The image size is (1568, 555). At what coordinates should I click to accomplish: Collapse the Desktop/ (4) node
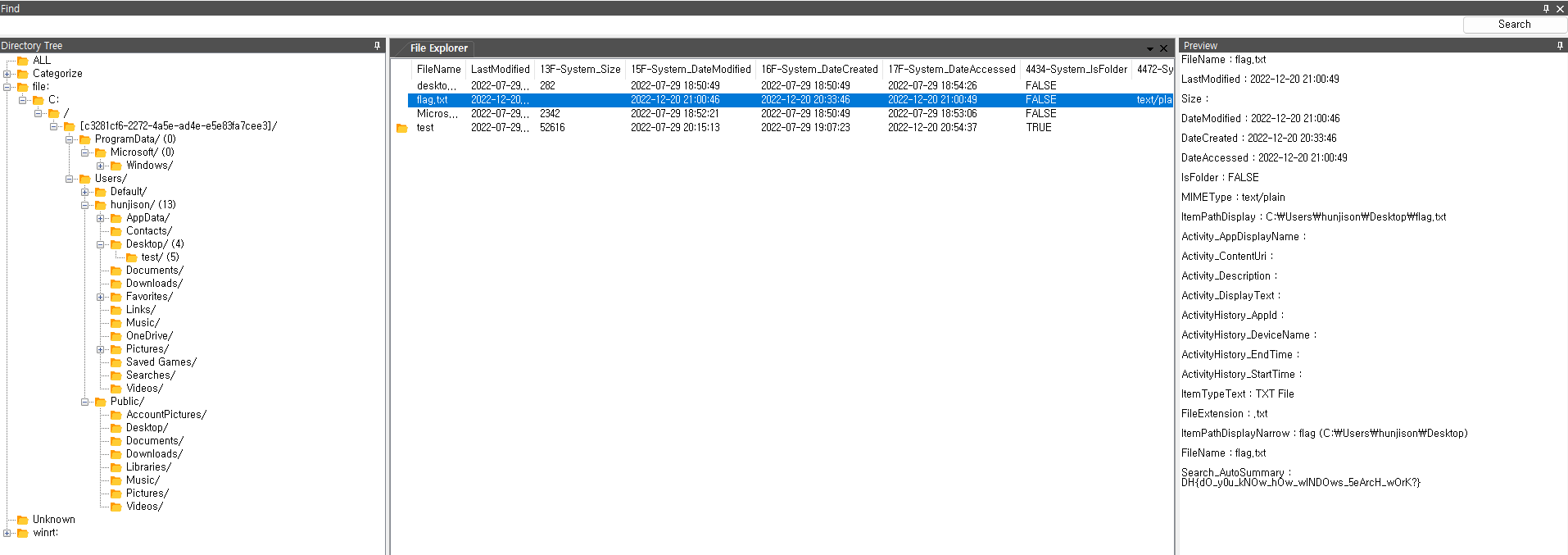(x=101, y=244)
